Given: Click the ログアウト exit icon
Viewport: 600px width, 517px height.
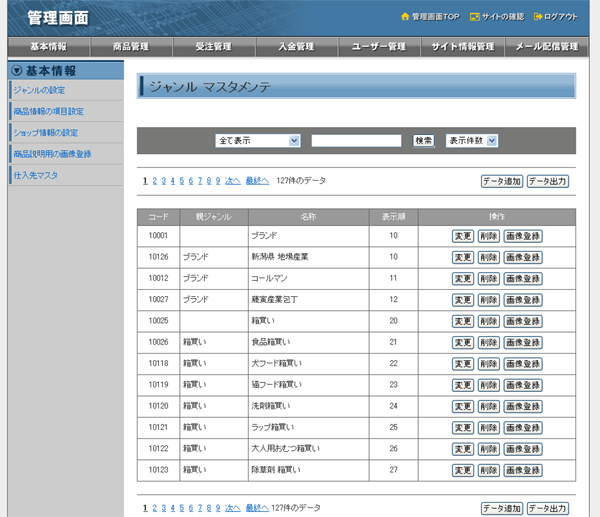Looking at the screenshot, I should coord(539,17).
